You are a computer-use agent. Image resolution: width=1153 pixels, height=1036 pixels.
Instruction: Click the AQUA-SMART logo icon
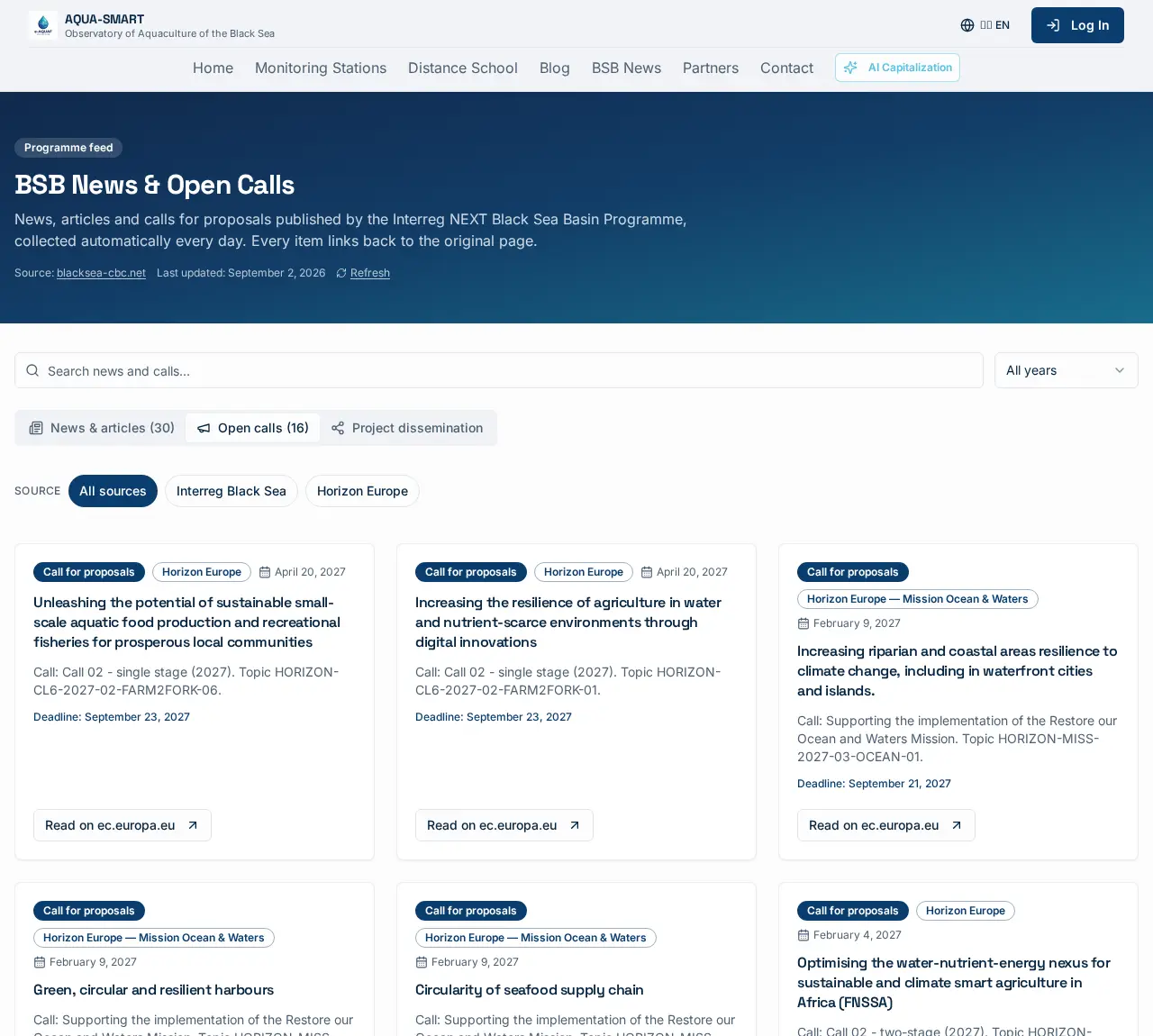coord(43,25)
